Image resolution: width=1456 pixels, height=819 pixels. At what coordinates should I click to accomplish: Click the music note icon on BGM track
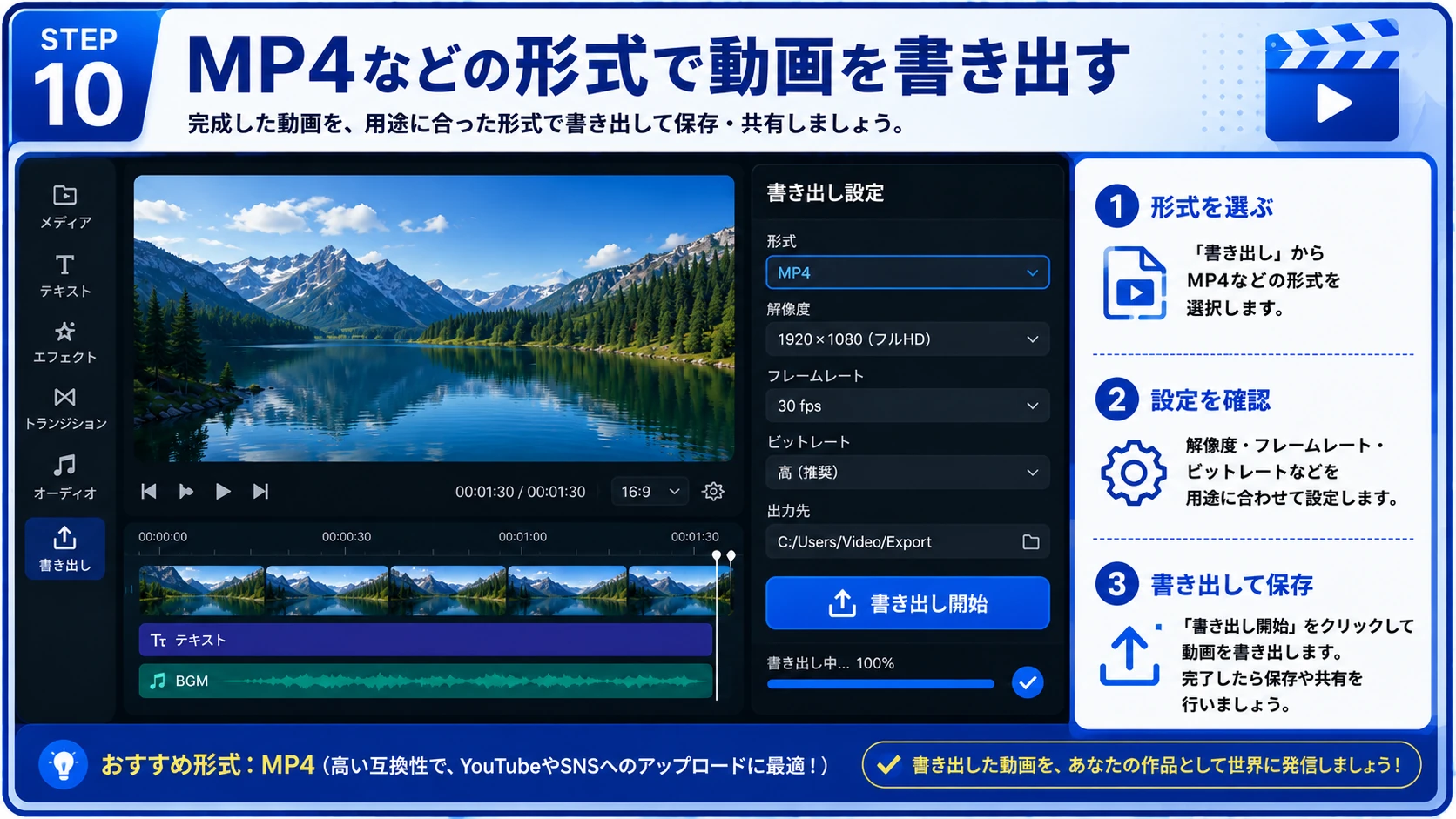point(158,681)
